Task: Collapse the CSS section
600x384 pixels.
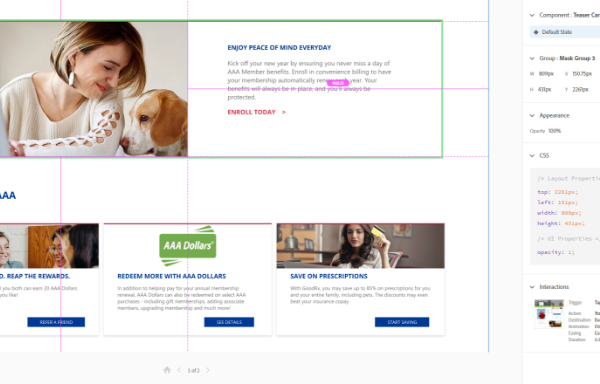Action: (x=532, y=156)
